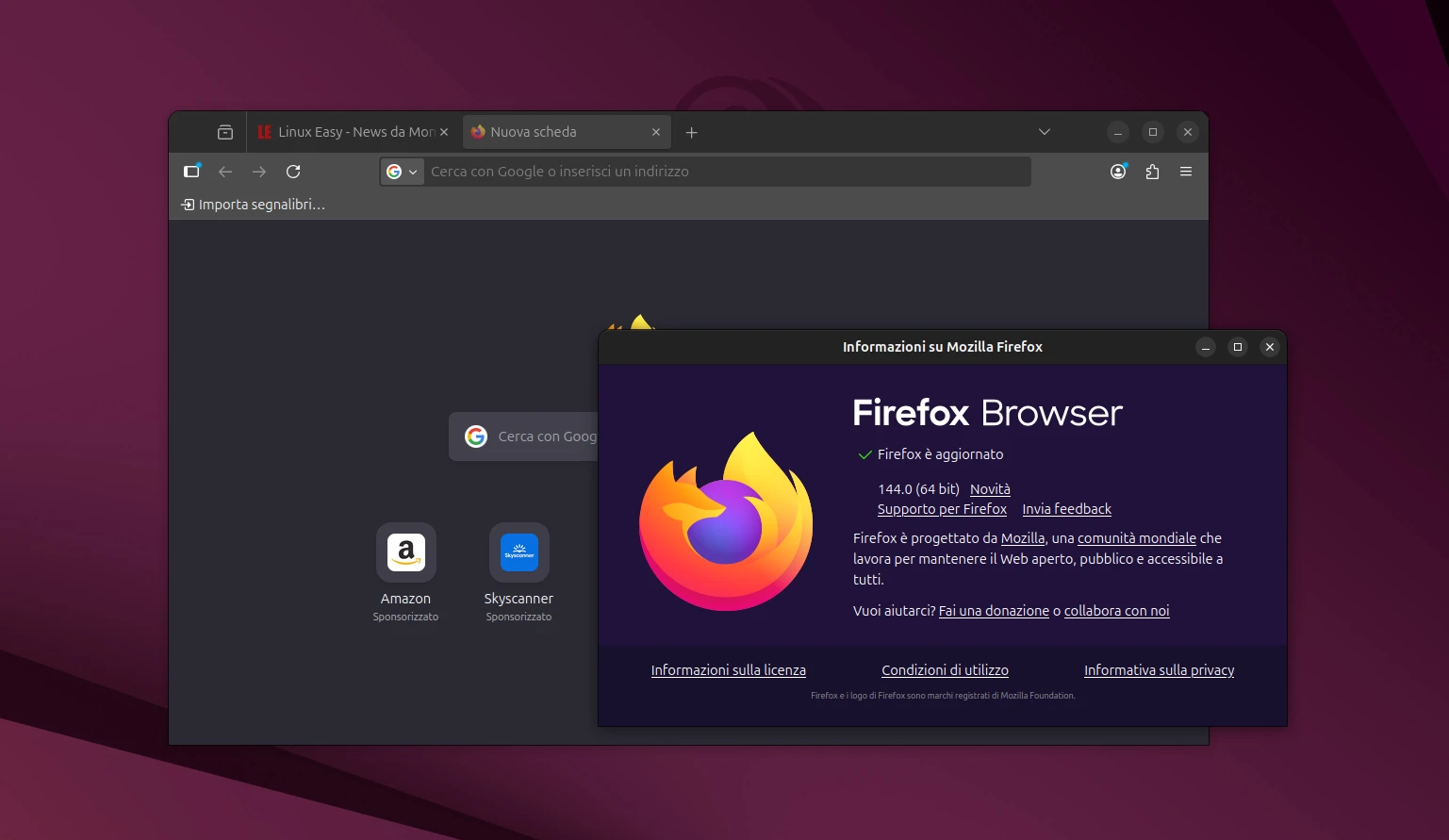
Task: Open the extensions puzzle-piece icon
Action: pos(1151,171)
